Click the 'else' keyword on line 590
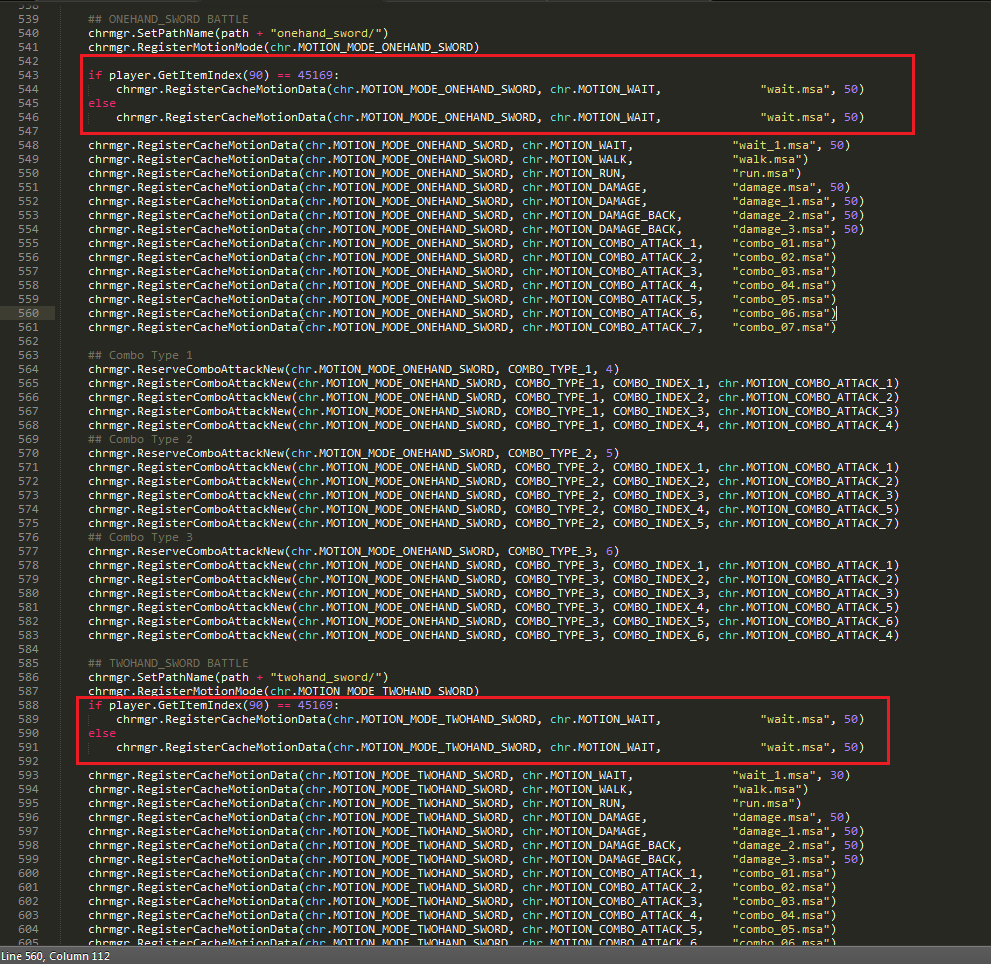This screenshot has height=964, width=991. click(x=102, y=733)
